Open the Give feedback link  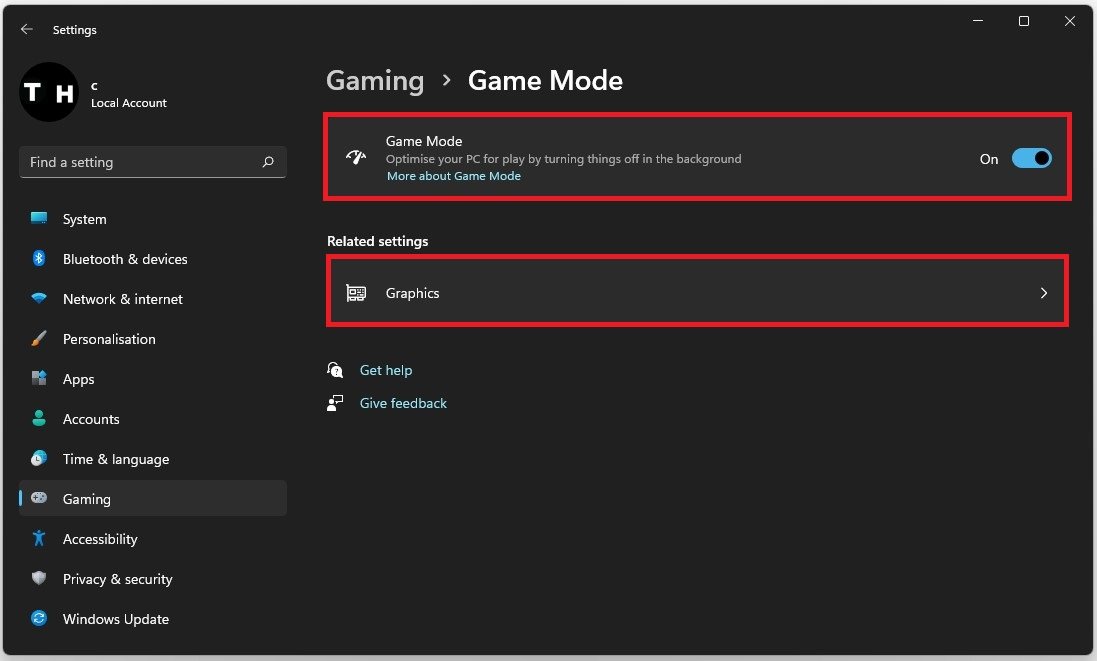click(x=403, y=403)
